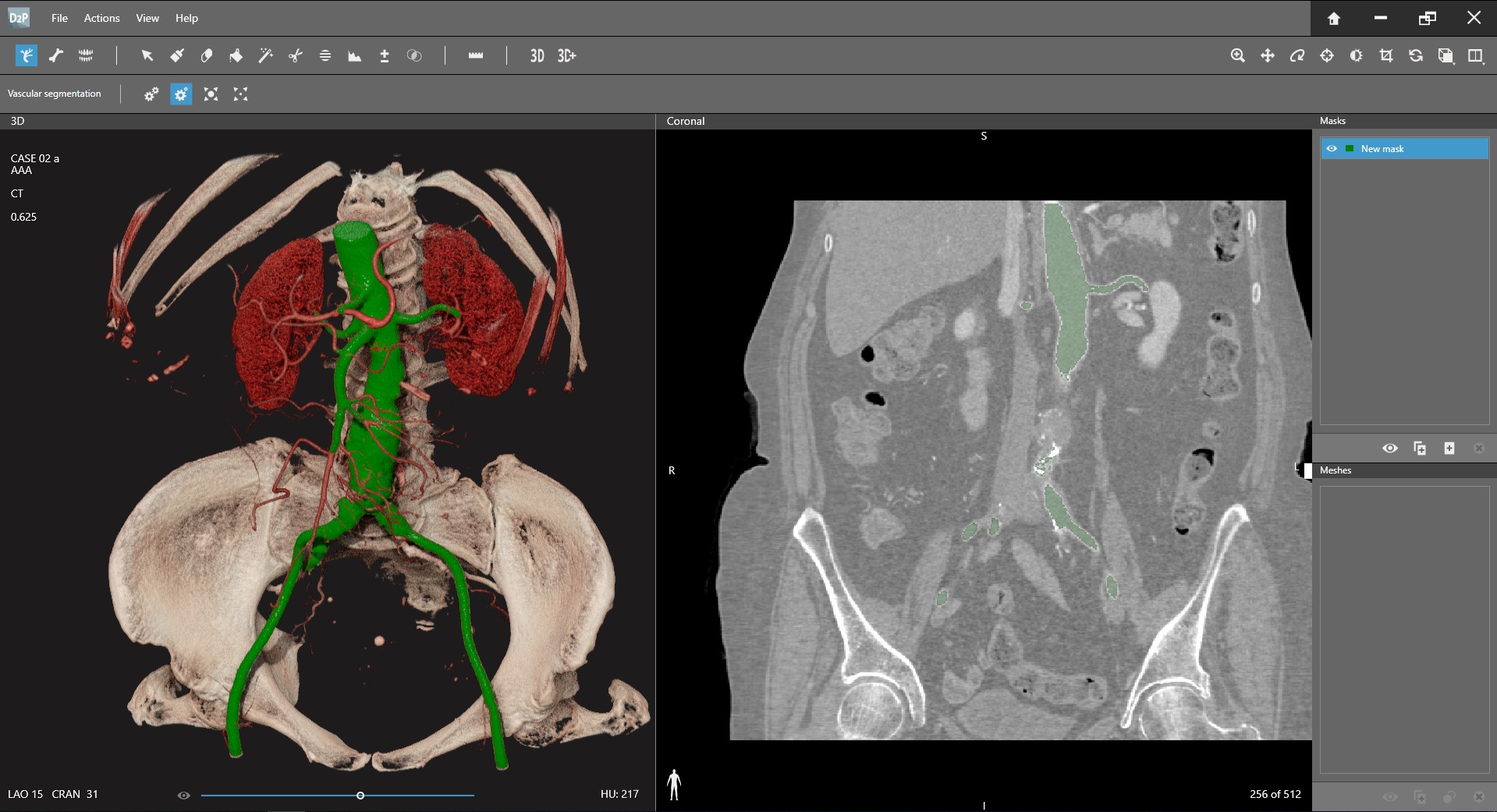Toggle the 3D view visibility eye

(184, 795)
